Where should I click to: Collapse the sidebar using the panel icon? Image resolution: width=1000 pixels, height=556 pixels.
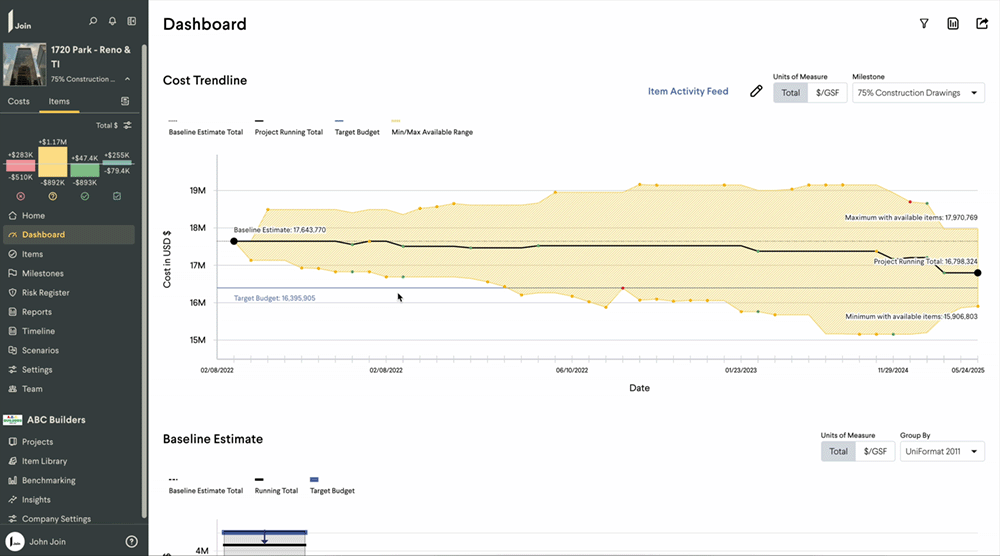point(131,20)
